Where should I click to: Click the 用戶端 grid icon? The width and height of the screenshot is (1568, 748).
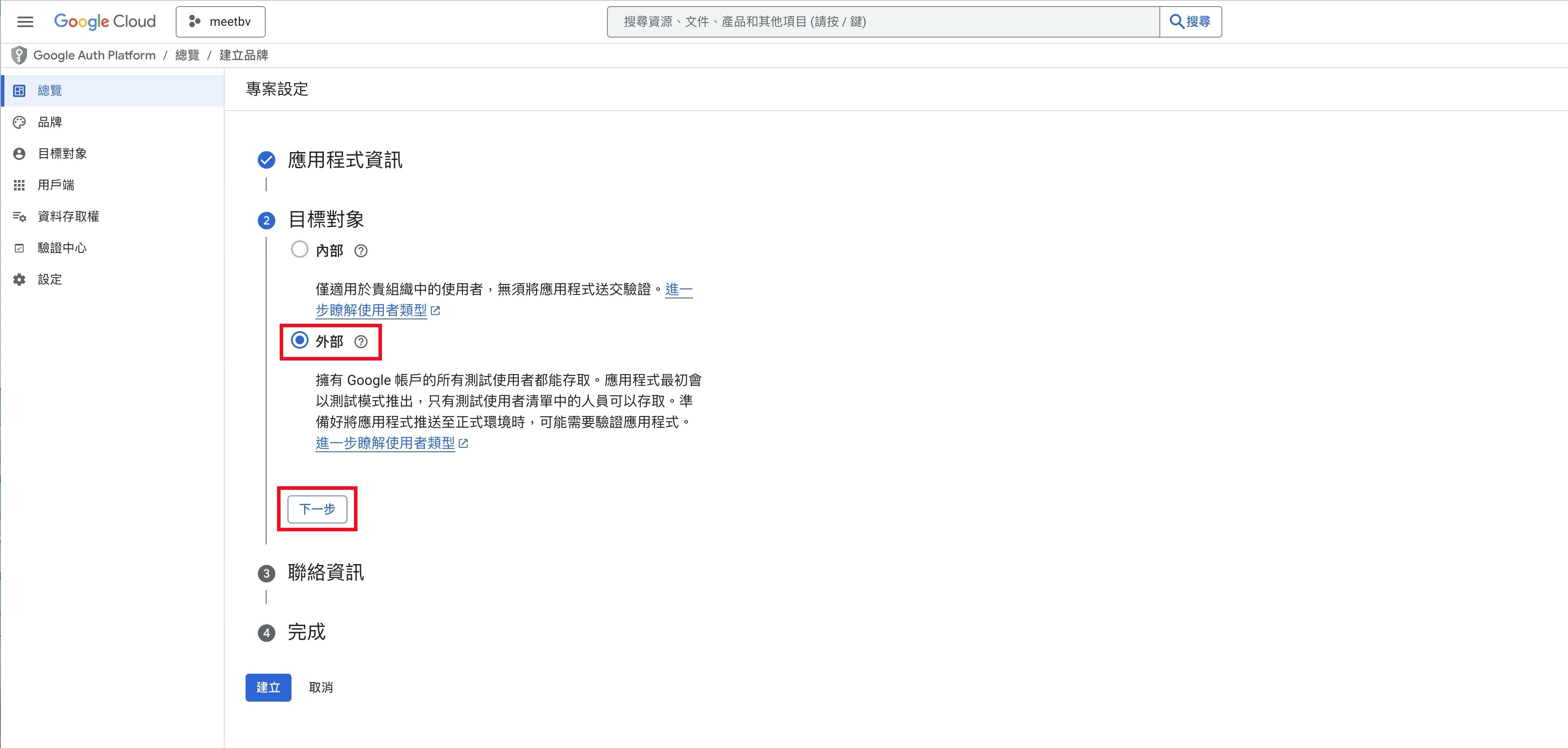(20, 185)
